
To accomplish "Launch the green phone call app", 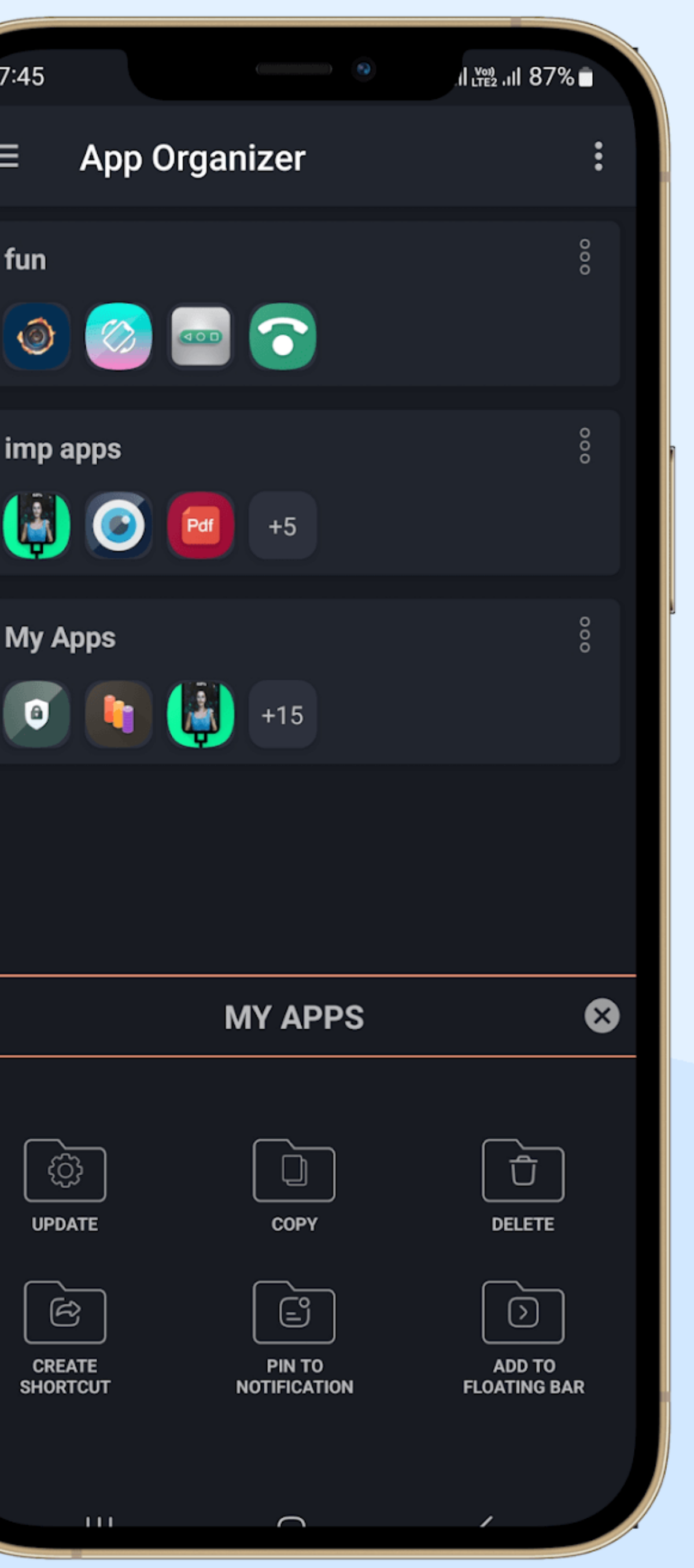I will (x=282, y=336).
